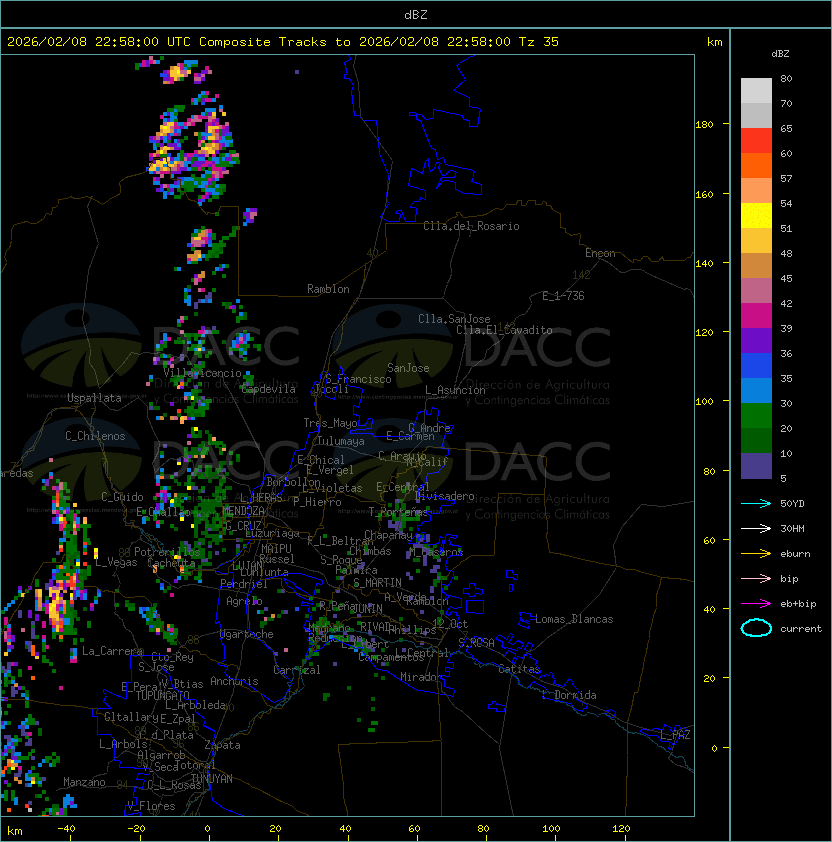
Task: Click the yellow eburn arrow legend icon
Action: click(756, 554)
